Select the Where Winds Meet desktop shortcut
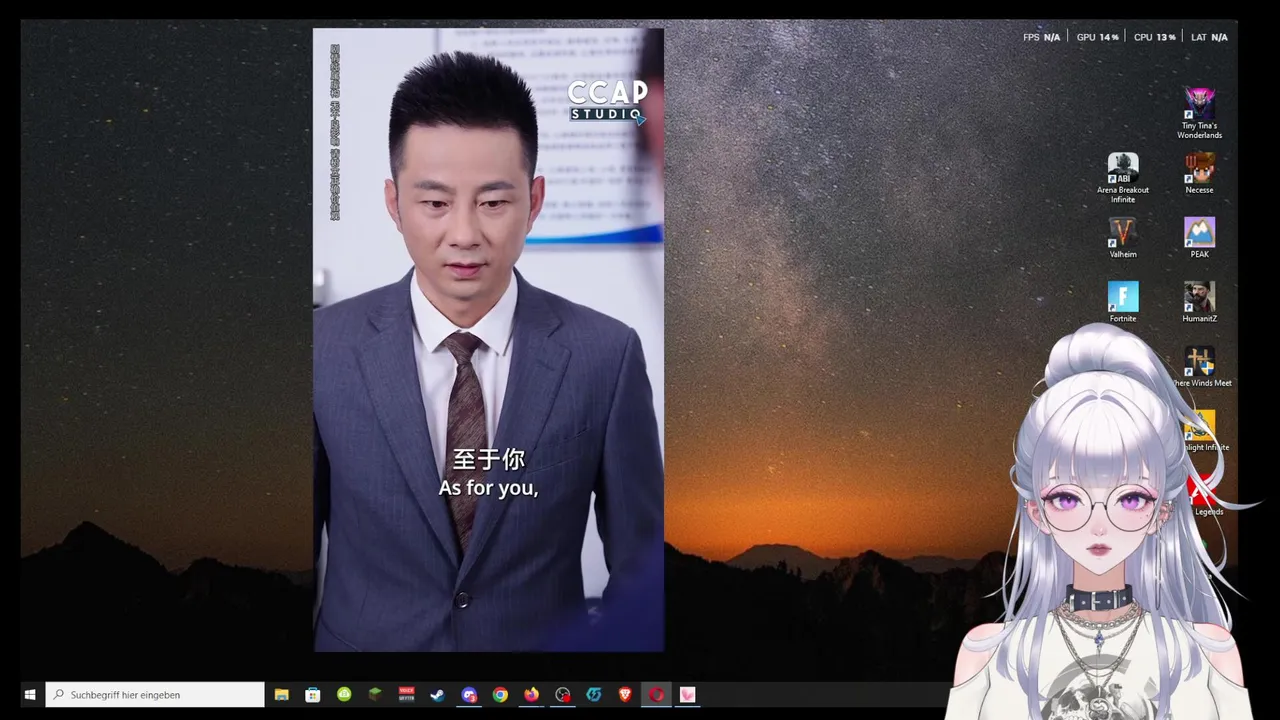This screenshot has height=720, width=1280. (x=1200, y=367)
